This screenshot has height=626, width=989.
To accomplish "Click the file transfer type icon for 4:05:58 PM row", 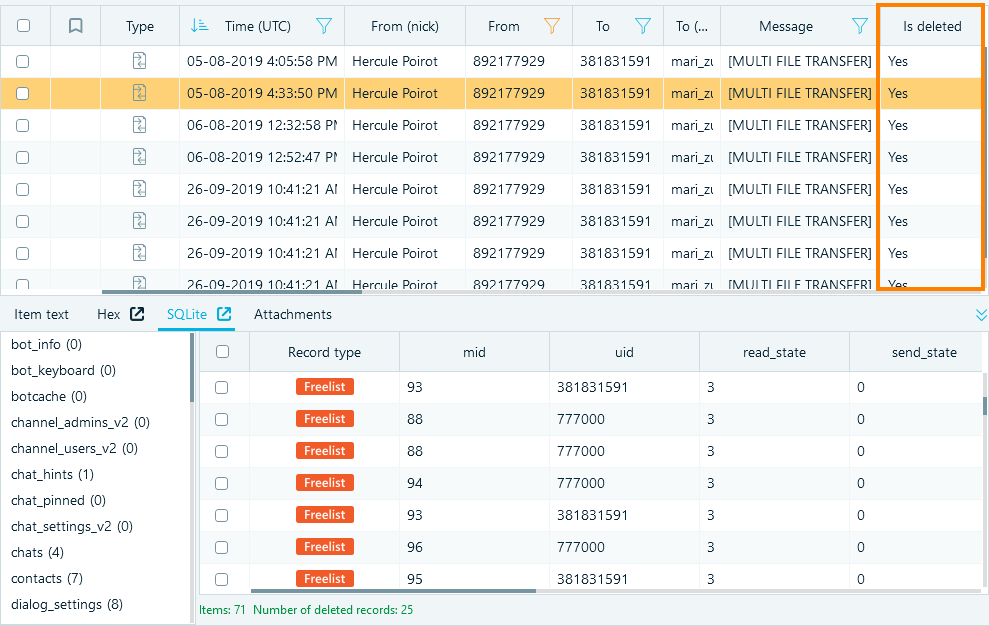I will coord(139,61).
